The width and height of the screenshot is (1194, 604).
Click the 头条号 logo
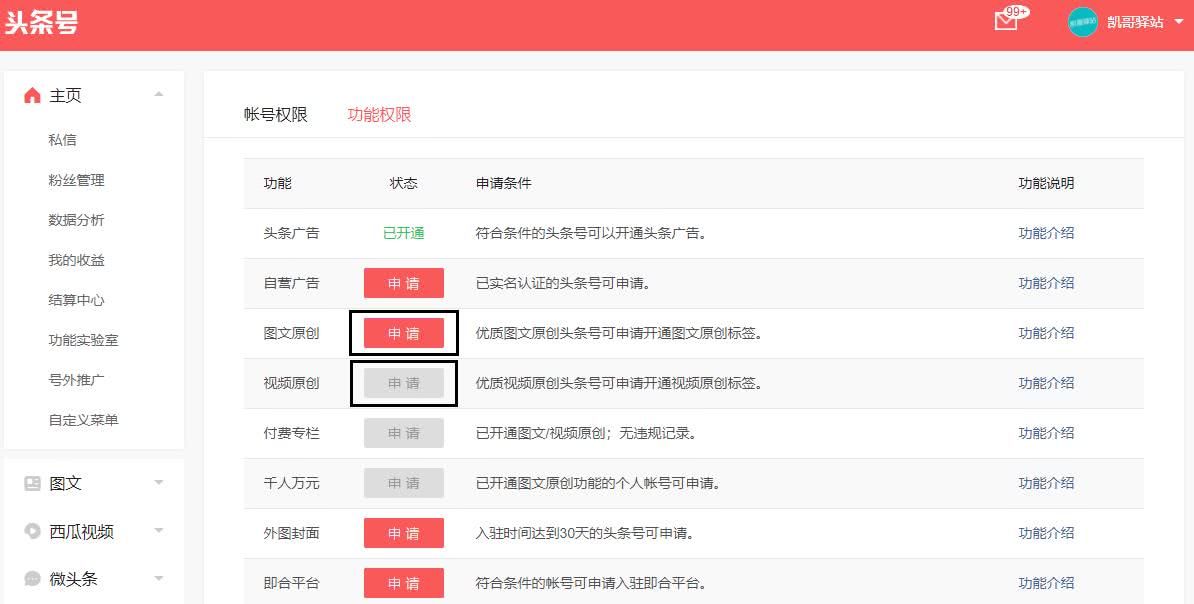pyautogui.click(x=41, y=22)
